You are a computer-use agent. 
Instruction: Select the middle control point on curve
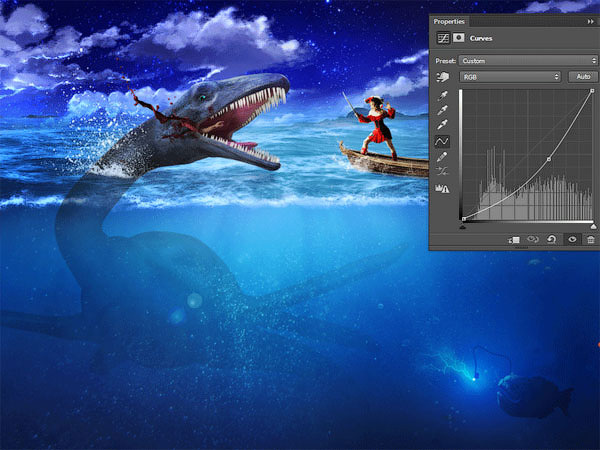549,159
